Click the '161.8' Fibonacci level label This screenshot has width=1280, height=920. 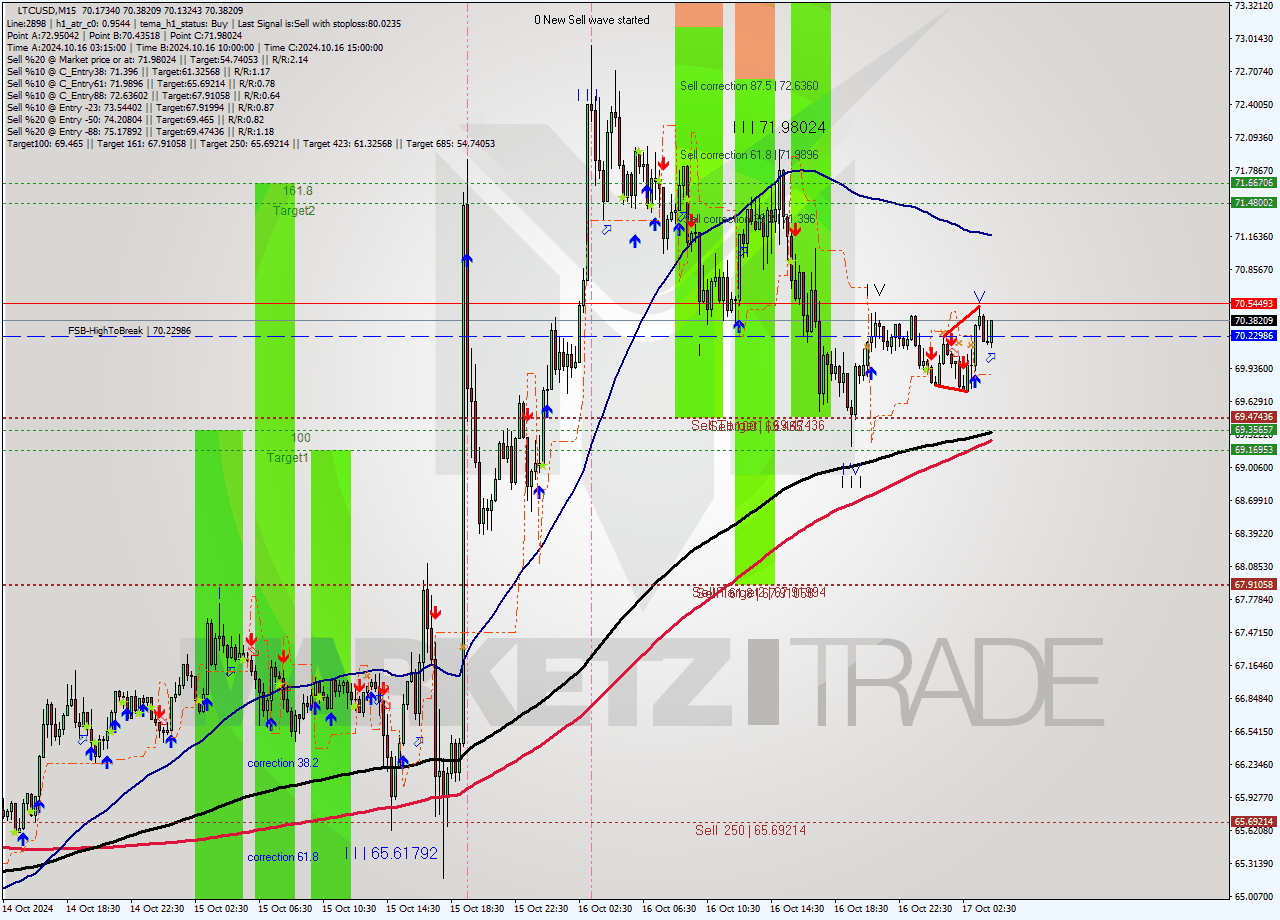(298, 190)
